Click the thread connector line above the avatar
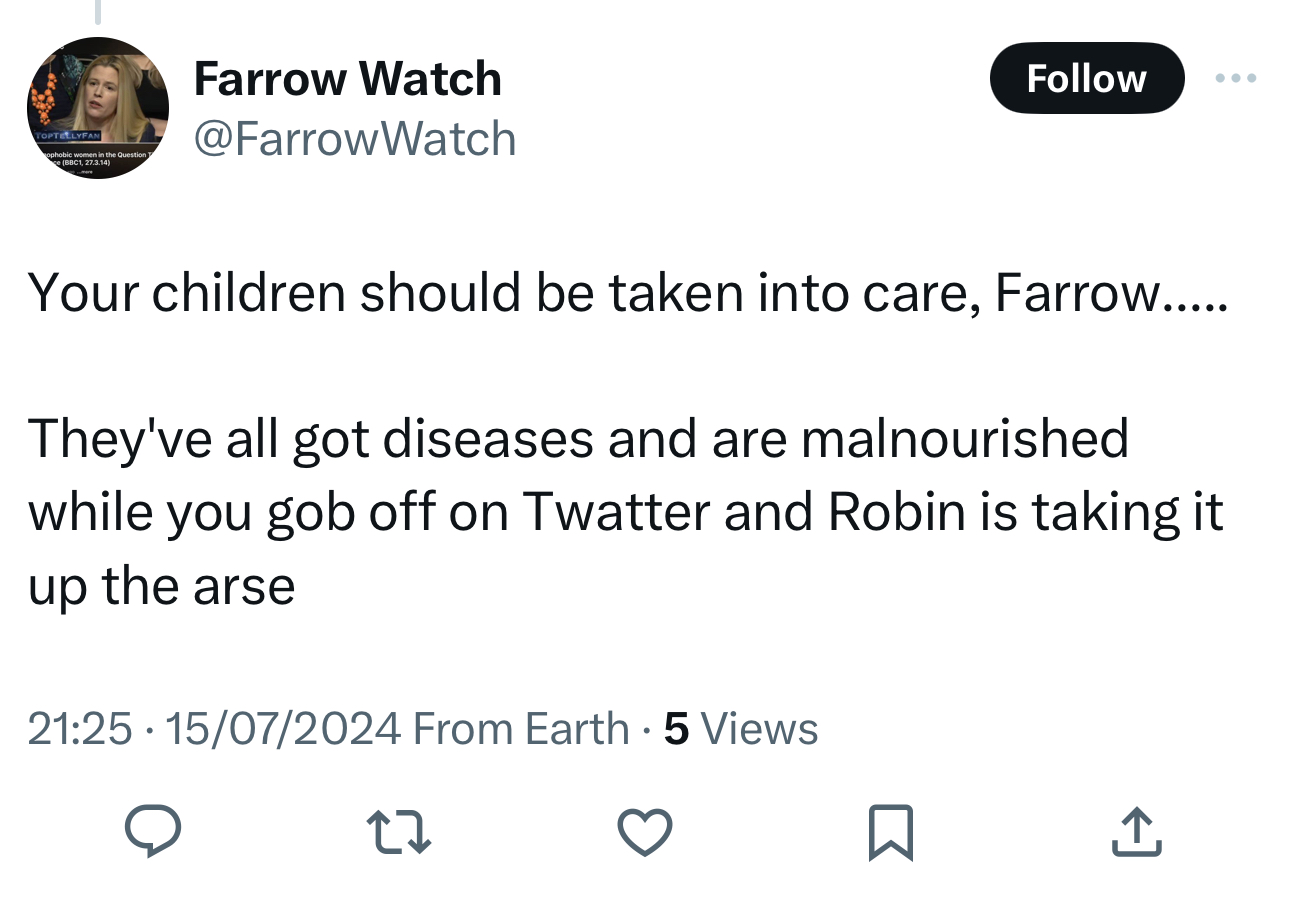Screen dimensions: 1290x904 click(x=98, y=12)
